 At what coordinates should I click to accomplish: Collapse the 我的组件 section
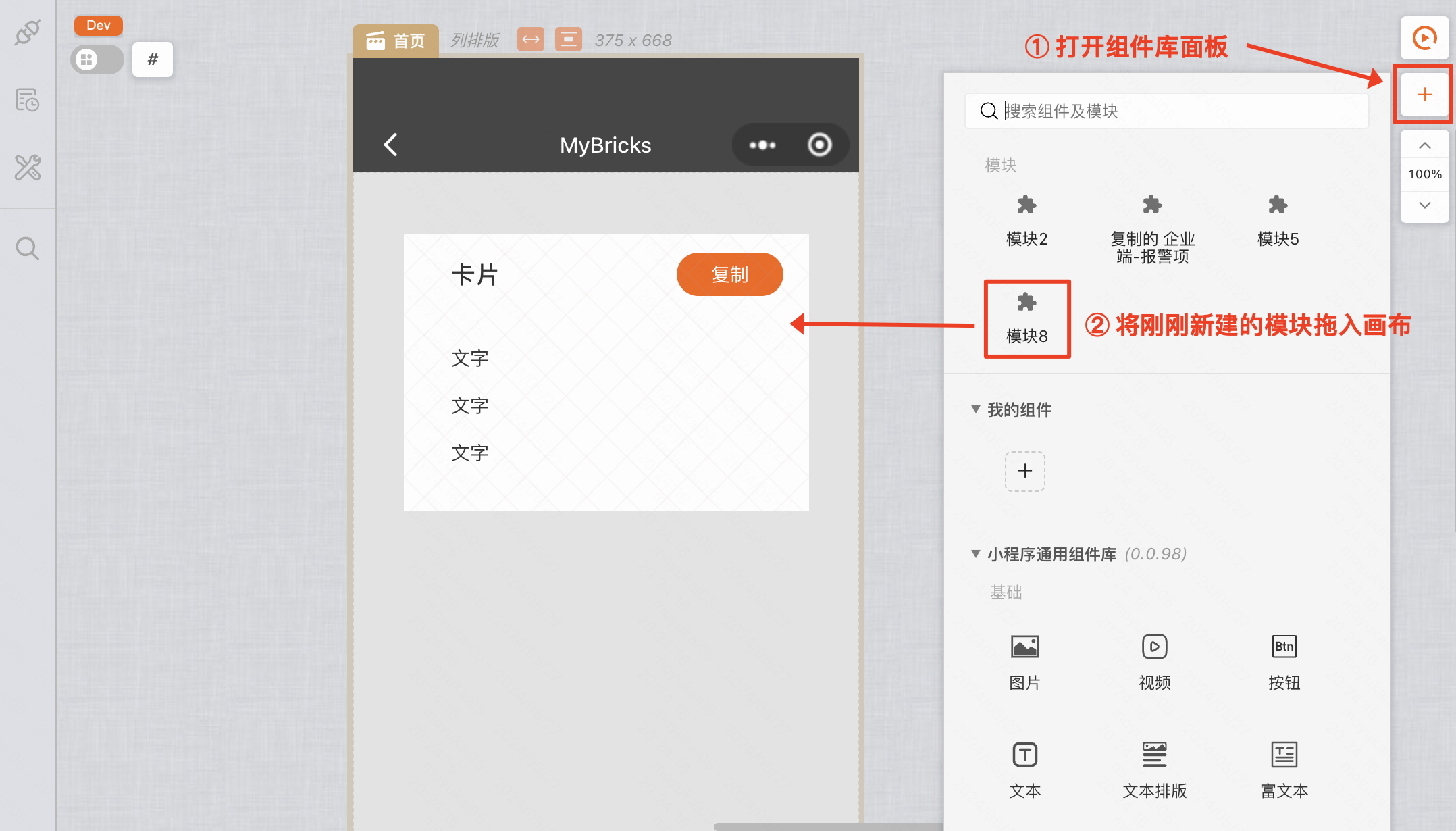point(975,409)
